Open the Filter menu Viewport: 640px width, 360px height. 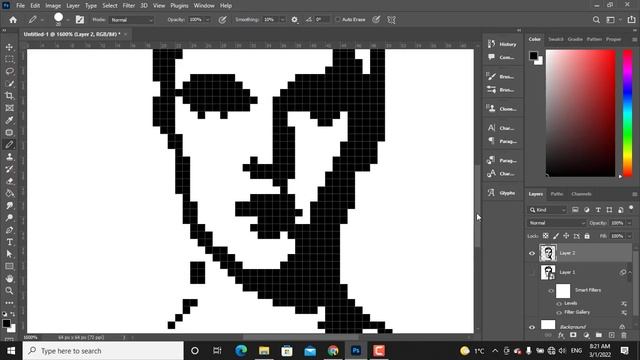pyautogui.click(x=129, y=6)
